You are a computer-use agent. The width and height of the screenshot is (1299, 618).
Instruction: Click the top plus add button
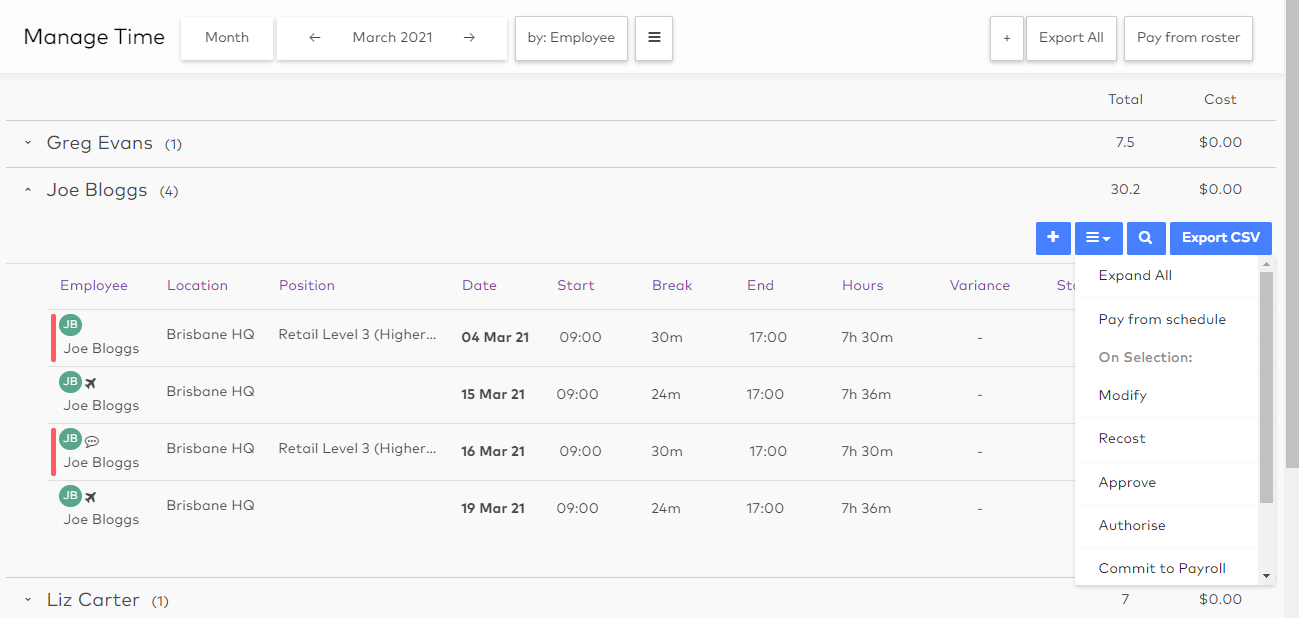pos(1006,38)
